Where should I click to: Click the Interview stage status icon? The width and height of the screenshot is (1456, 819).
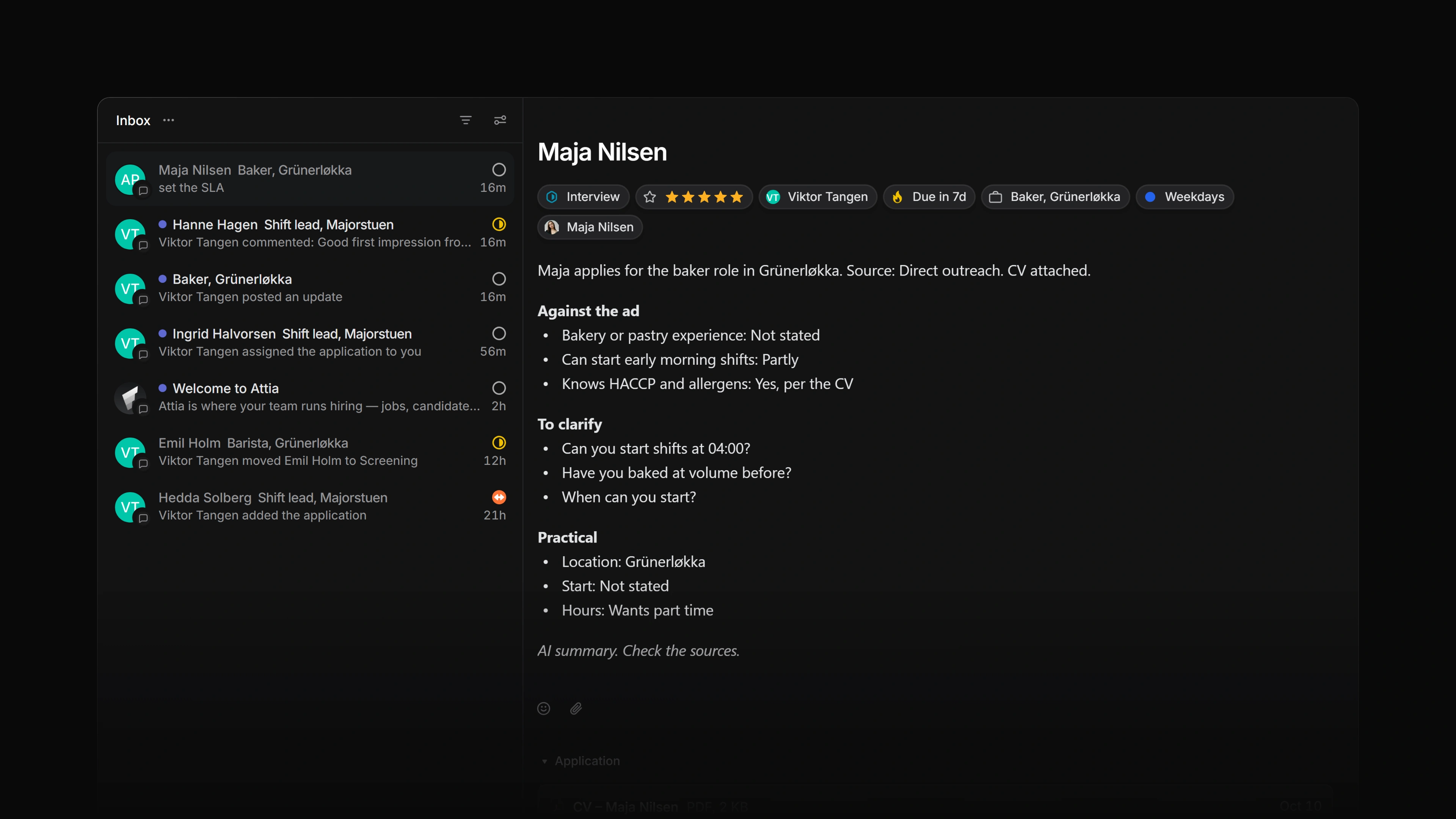(x=552, y=197)
